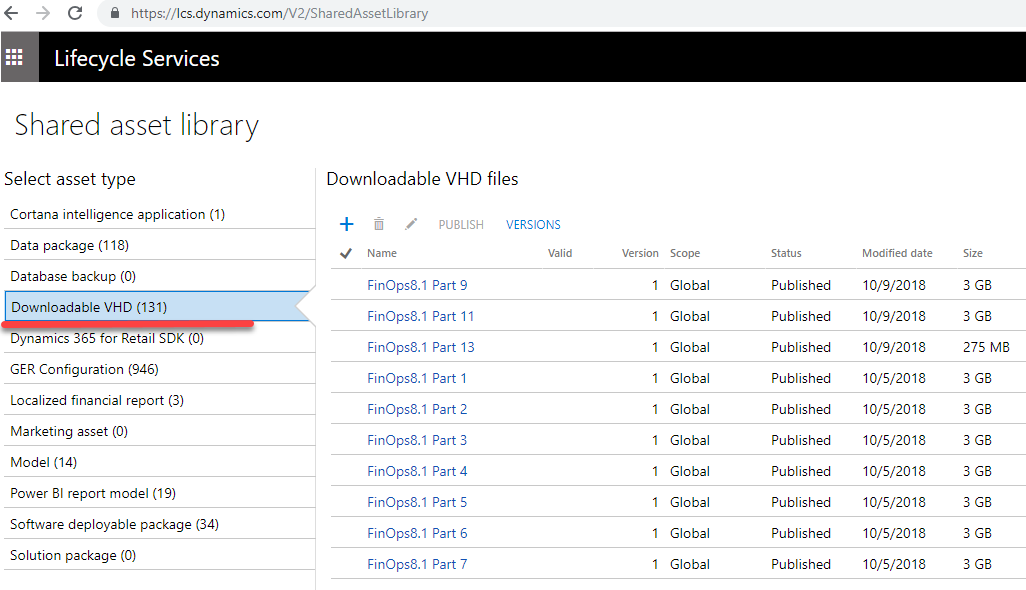Click Published status in FinOps8.1 Part 5 row
The height and width of the screenshot is (590, 1026).
[801, 502]
